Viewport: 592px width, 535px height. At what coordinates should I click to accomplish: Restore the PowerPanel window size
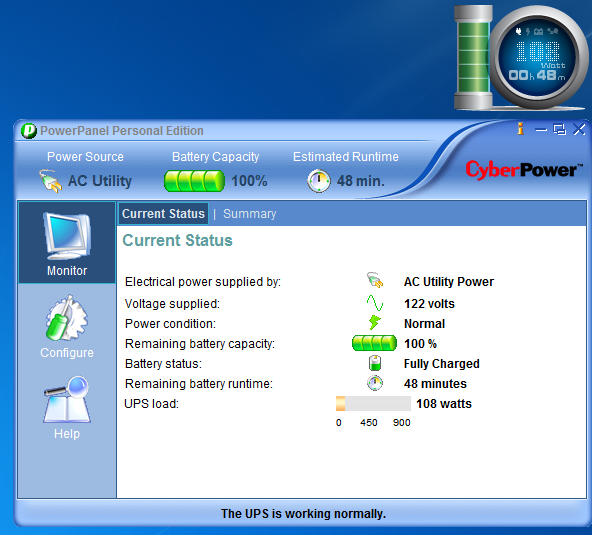pyautogui.click(x=559, y=130)
